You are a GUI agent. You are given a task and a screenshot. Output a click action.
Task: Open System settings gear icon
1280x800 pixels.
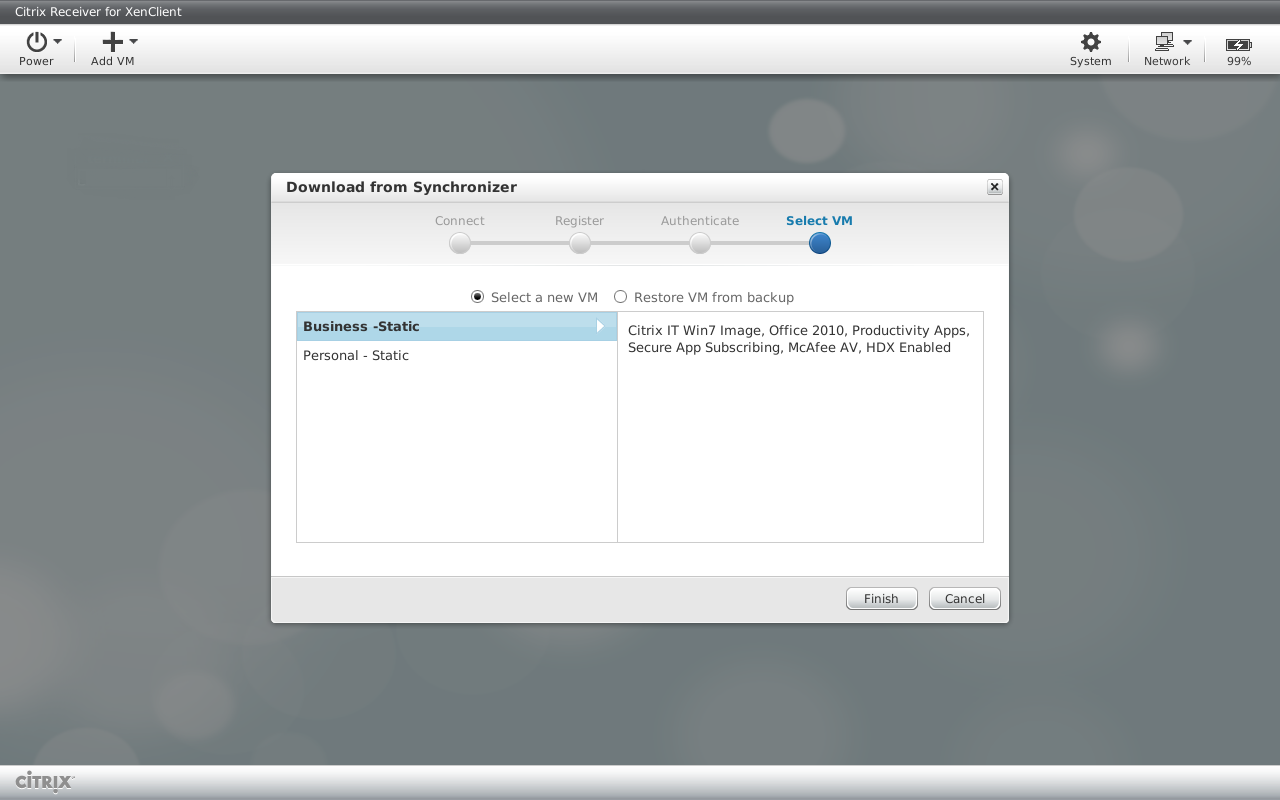(x=1090, y=42)
